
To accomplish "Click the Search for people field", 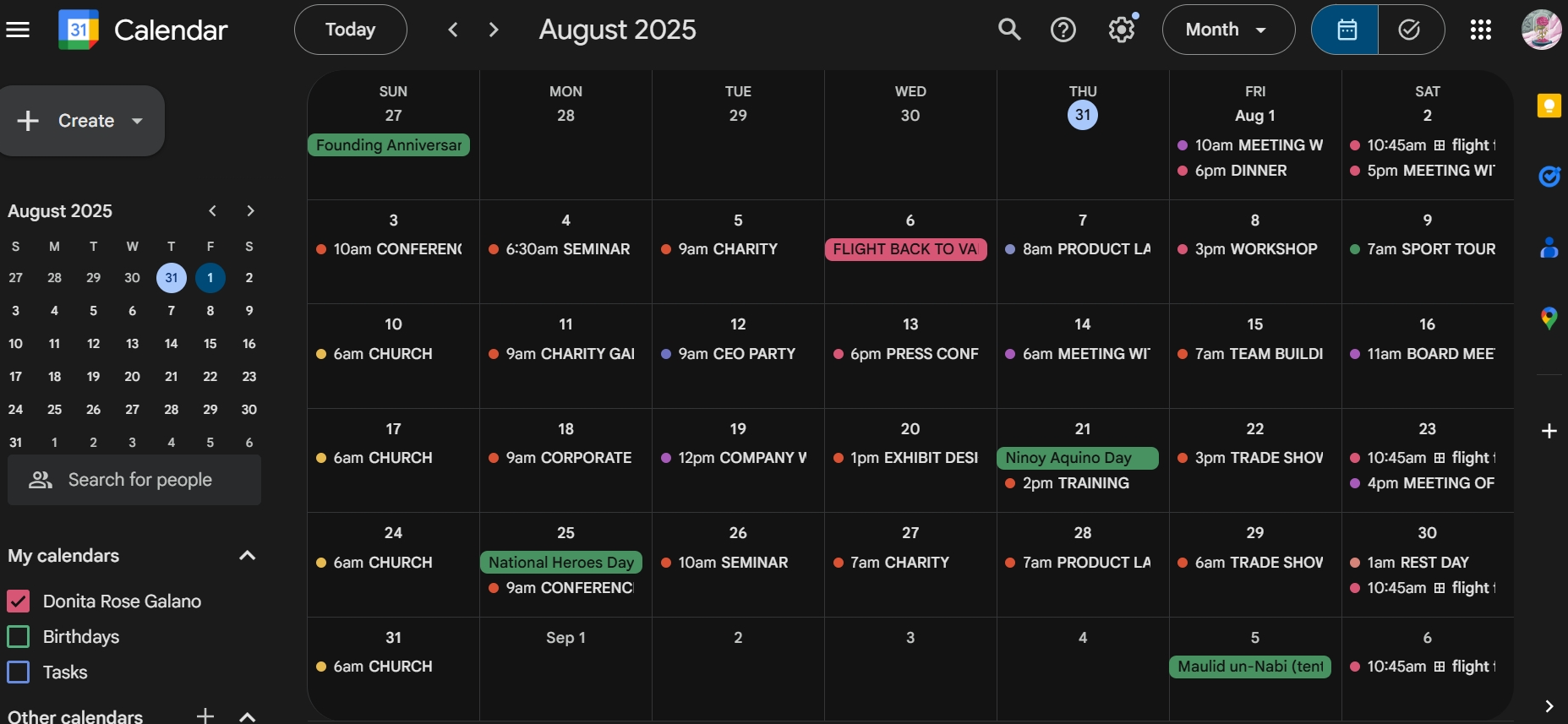I will (x=139, y=480).
